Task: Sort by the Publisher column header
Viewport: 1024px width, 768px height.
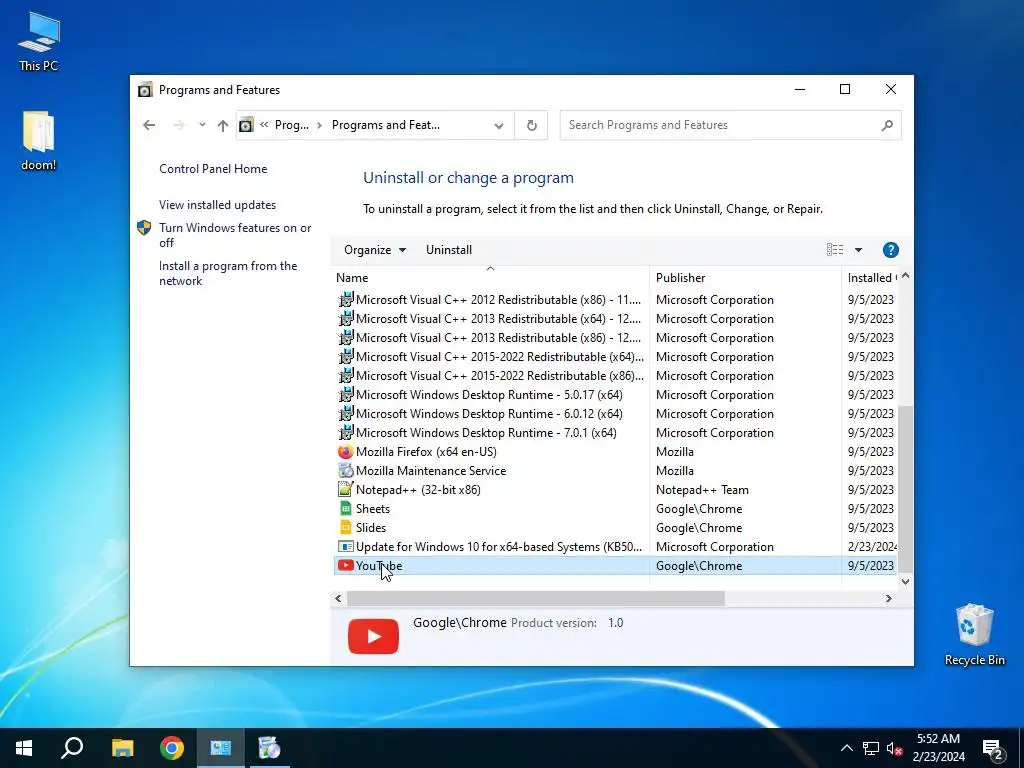Action: pyautogui.click(x=745, y=278)
